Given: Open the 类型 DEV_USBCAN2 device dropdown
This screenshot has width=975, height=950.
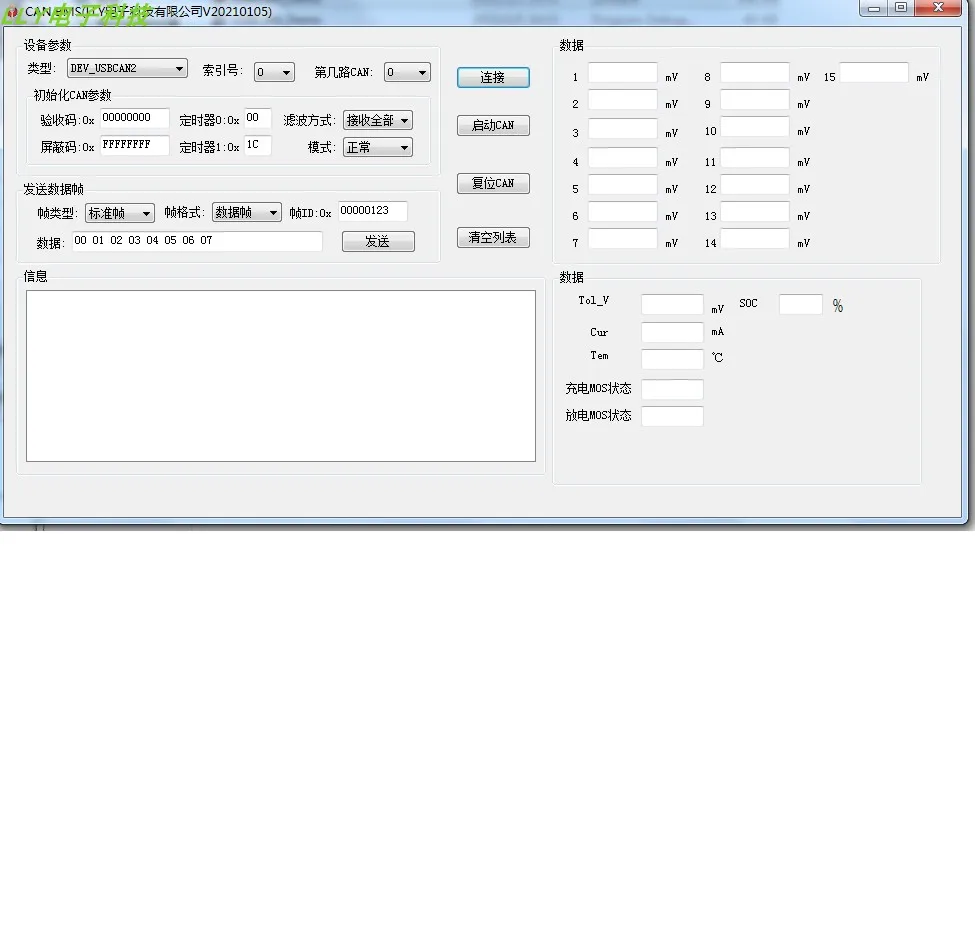Looking at the screenshot, I should point(127,68).
